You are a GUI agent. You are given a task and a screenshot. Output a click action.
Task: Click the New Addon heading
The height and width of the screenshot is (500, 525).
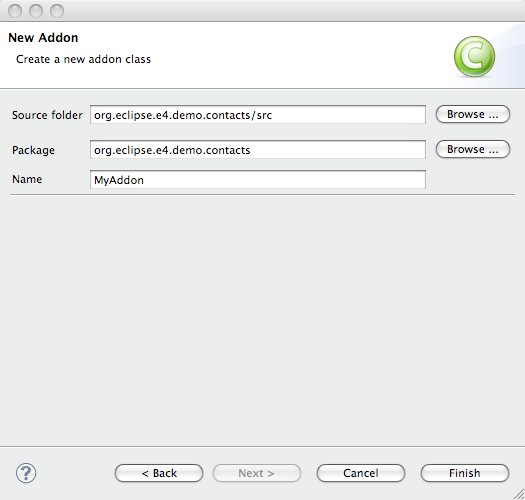pos(43,38)
